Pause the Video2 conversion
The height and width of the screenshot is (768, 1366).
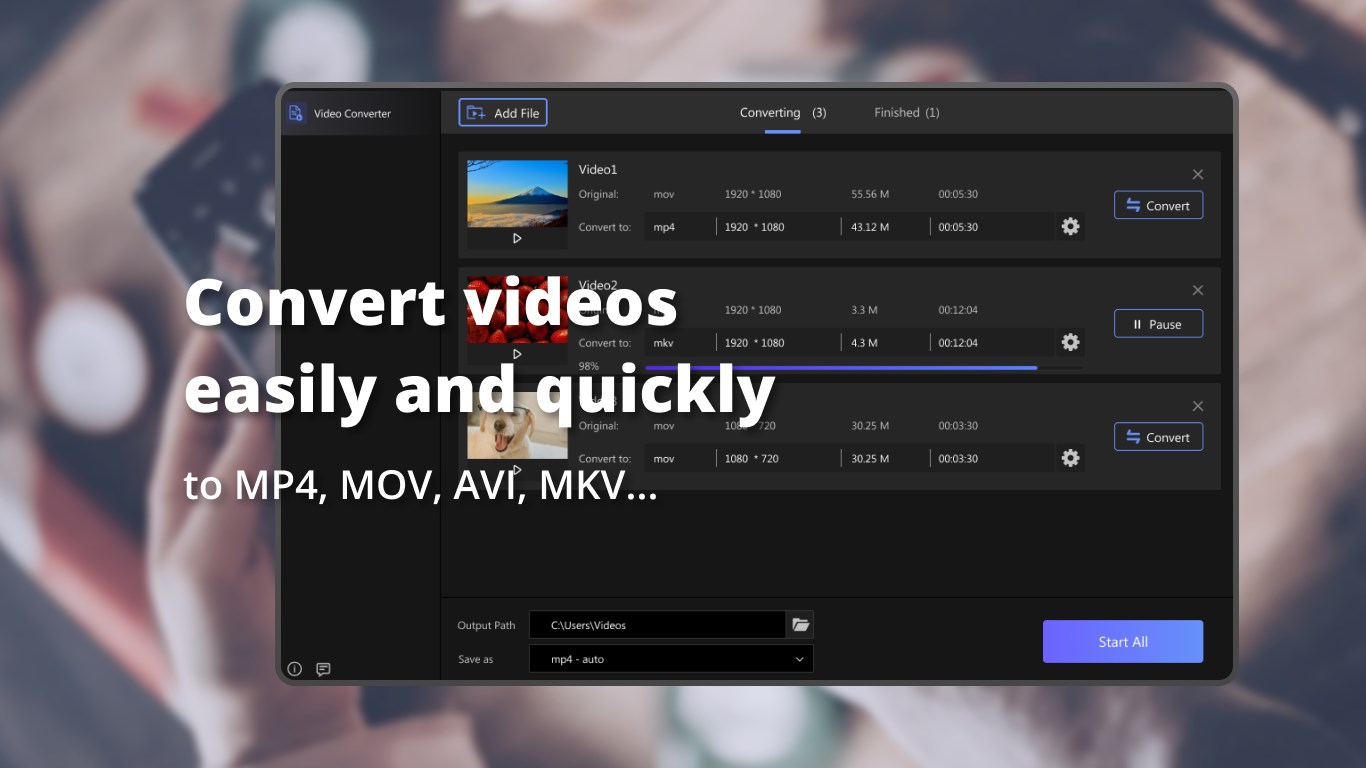[1158, 323]
